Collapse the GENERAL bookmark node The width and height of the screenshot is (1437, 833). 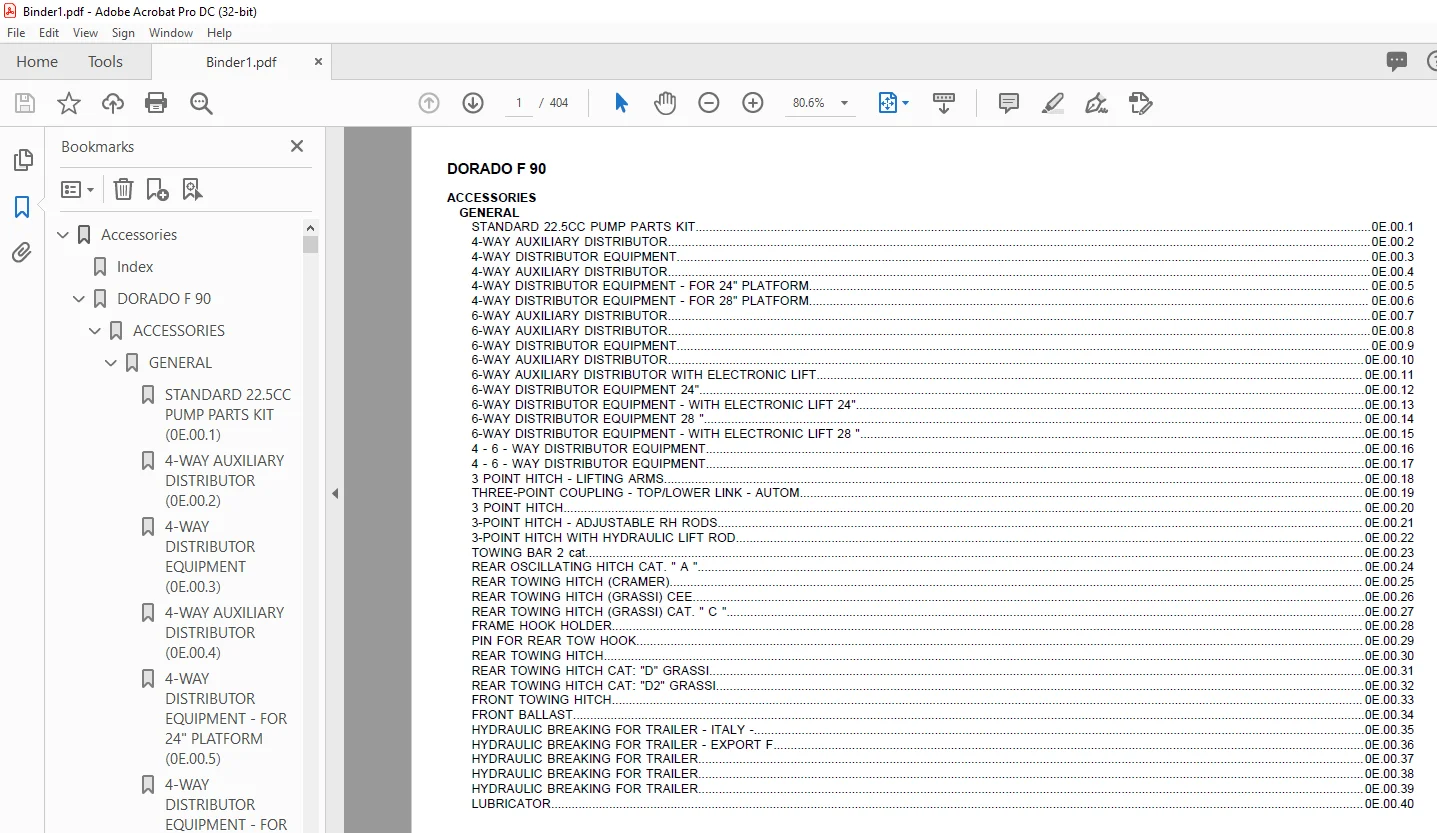click(112, 363)
